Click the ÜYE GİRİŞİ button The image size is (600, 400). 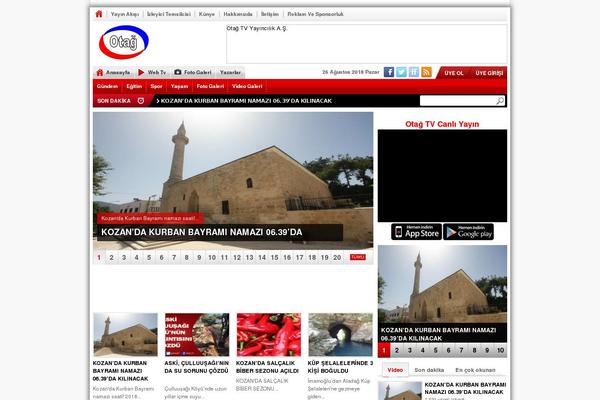pyautogui.click(x=489, y=73)
